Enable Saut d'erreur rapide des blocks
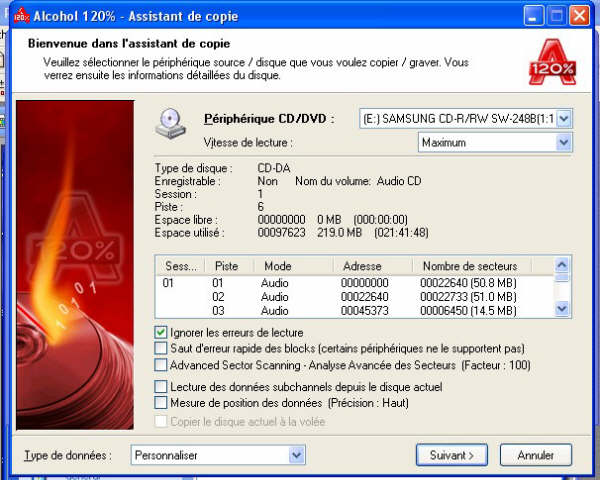 pos(161,348)
